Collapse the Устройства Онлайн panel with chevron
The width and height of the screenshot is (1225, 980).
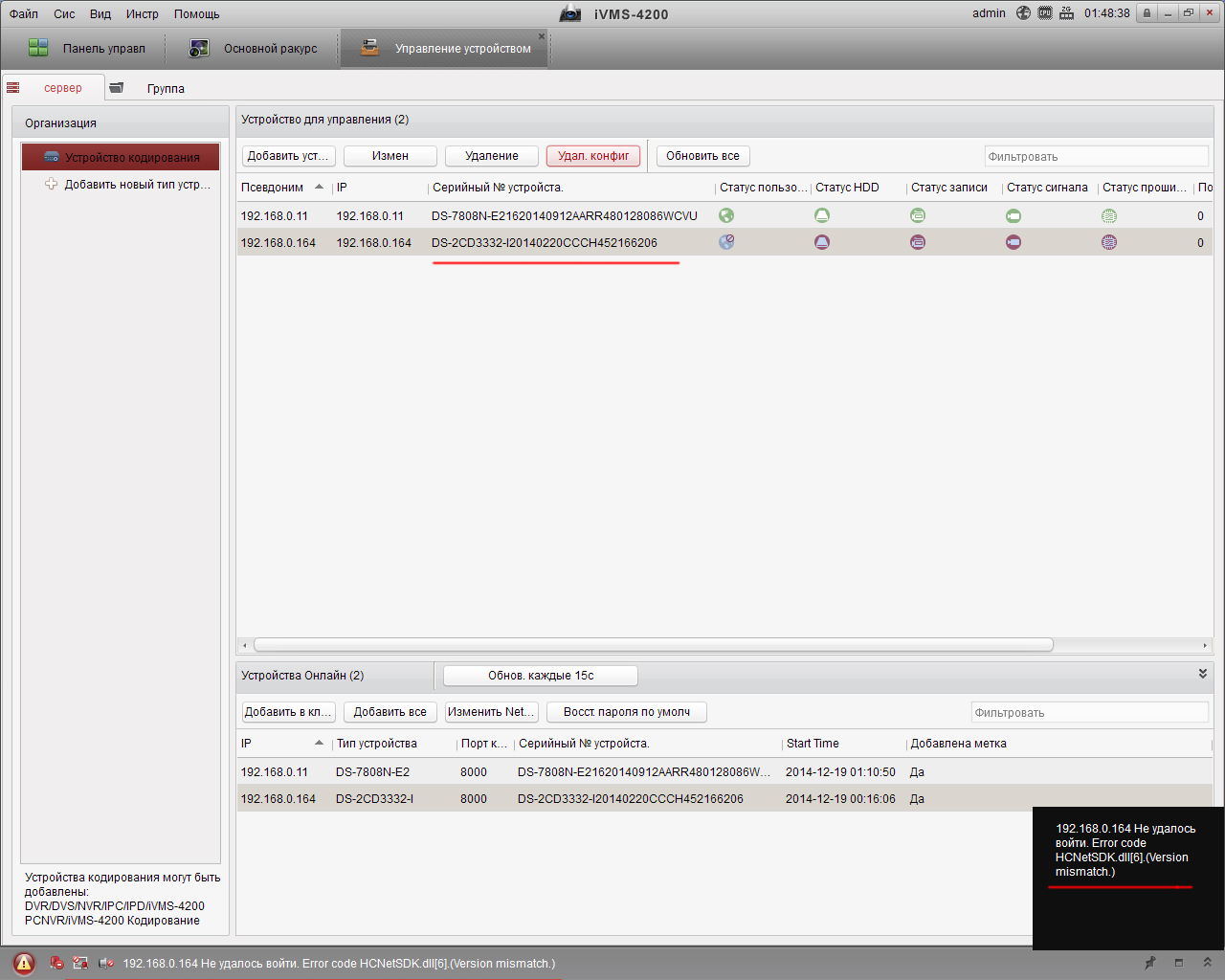coord(1203,674)
